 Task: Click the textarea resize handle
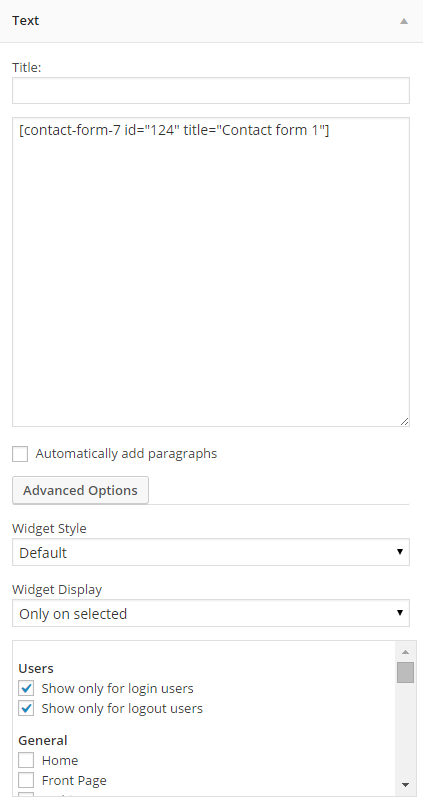pos(404,422)
